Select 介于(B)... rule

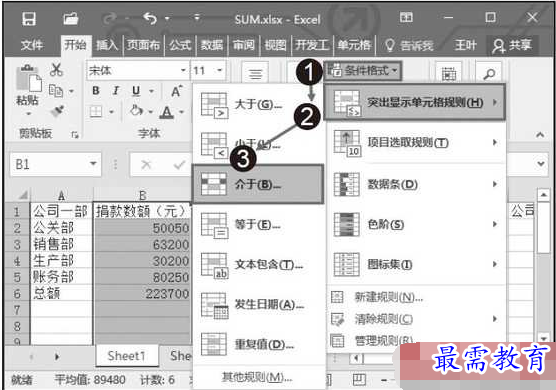(257, 184)
